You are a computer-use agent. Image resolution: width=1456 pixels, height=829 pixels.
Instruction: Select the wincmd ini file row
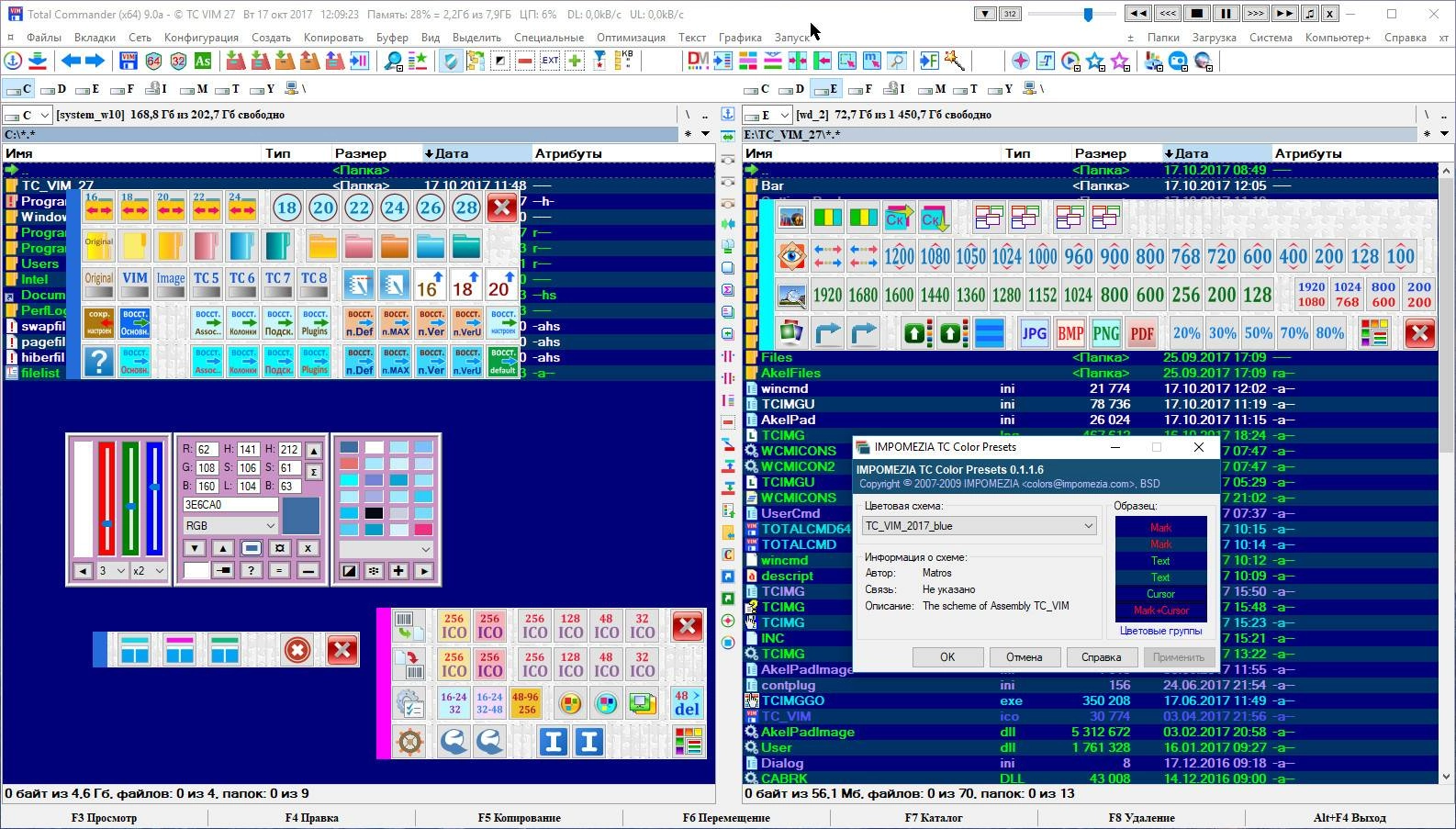coord(1092,388)
